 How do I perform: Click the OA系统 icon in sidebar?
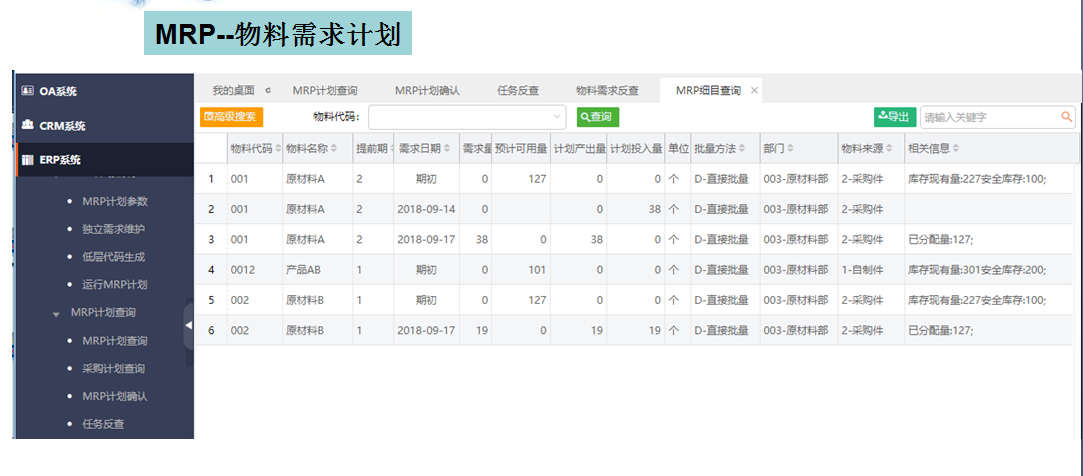27,91
